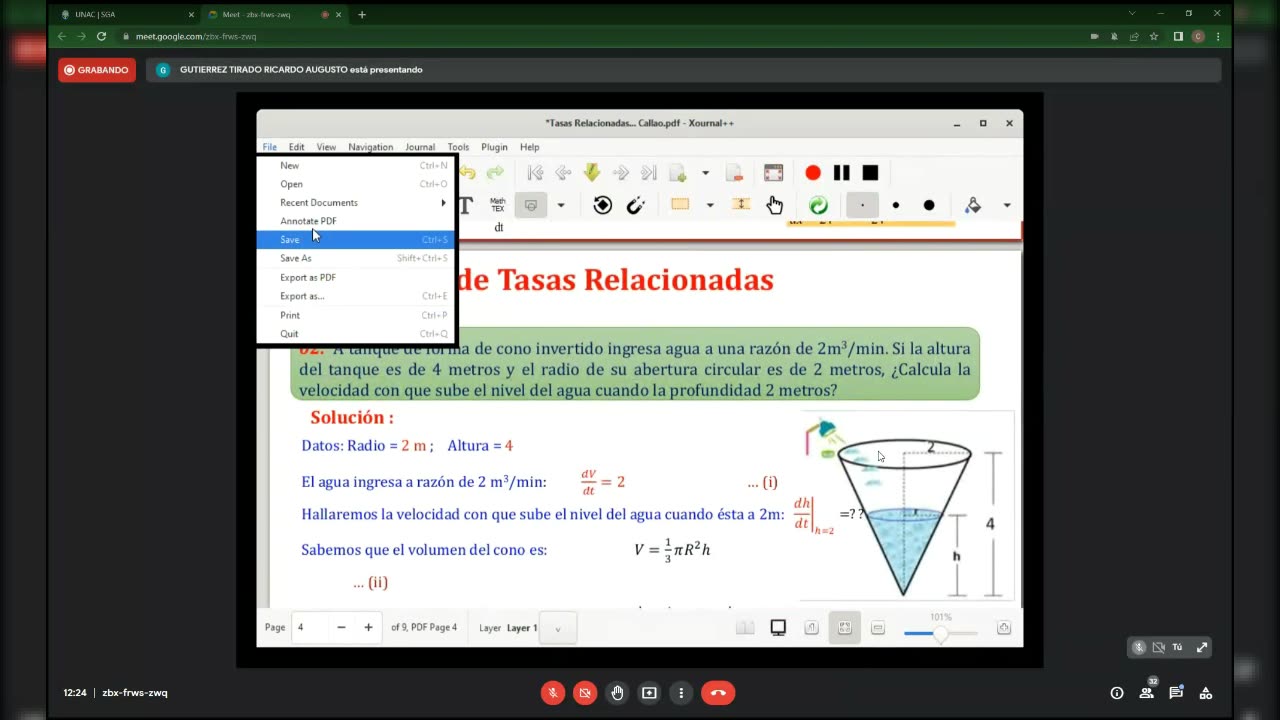Start audio recording with red circle
Image resolution: width=1280 pixels, height=720 pixels.
tap(813, 173)
